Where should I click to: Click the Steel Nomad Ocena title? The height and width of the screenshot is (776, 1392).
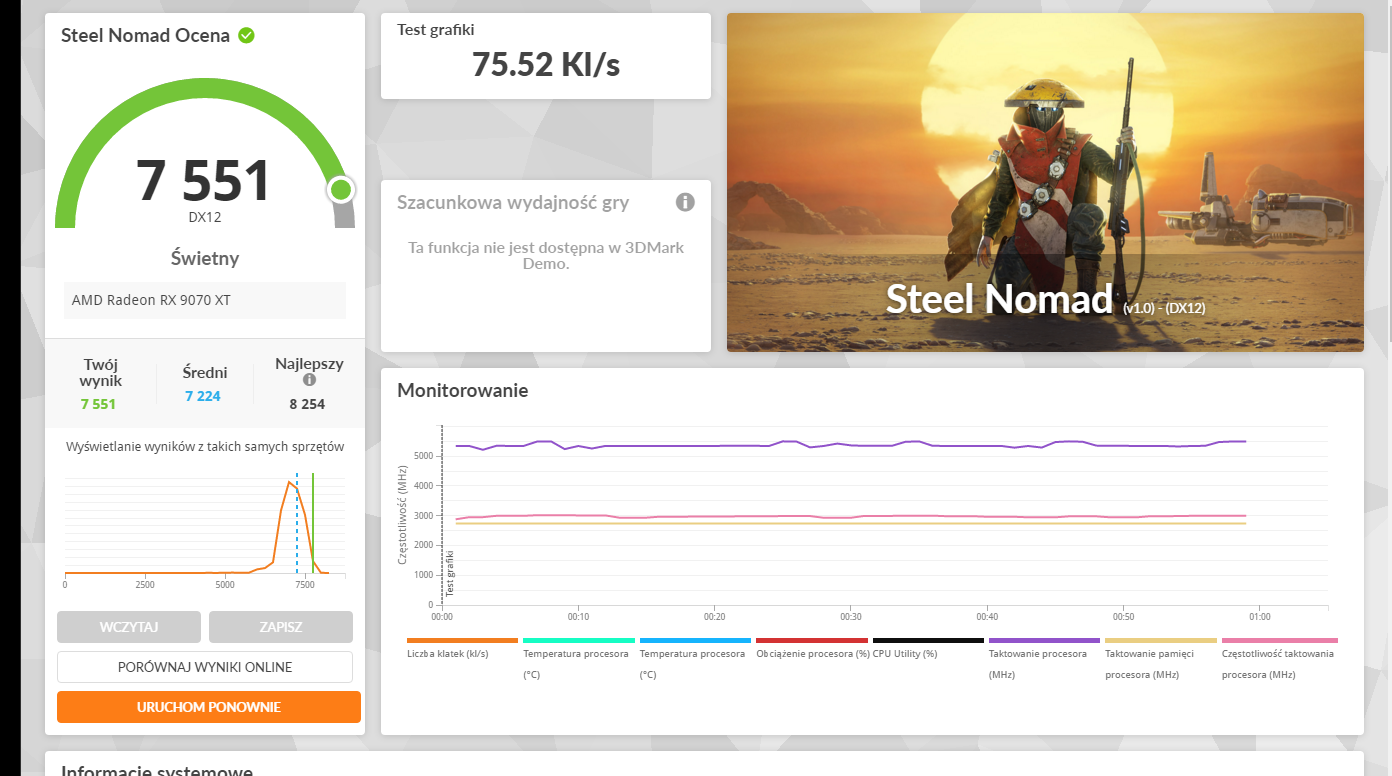pyautogui.click(x=145, y=36)
